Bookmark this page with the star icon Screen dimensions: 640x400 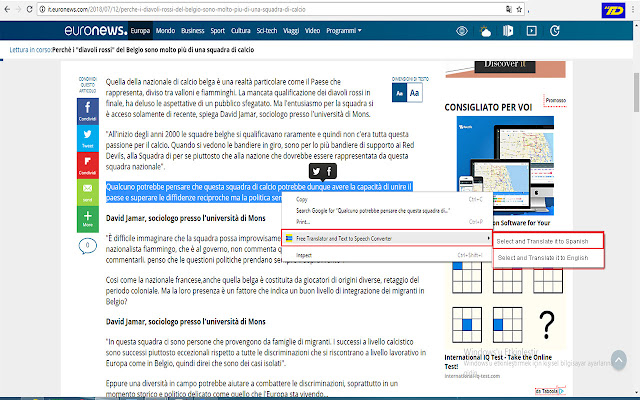point(519,9)
